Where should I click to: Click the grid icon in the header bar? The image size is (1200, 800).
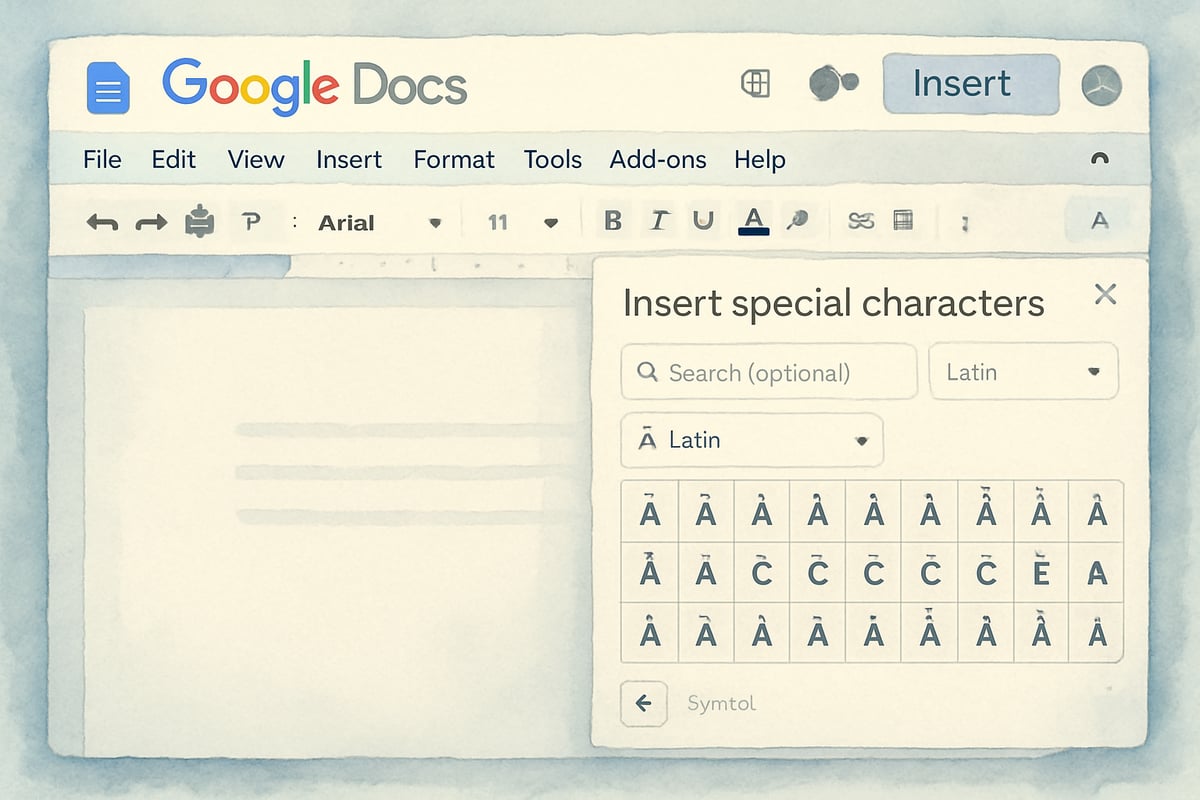(x=755, y=84)
